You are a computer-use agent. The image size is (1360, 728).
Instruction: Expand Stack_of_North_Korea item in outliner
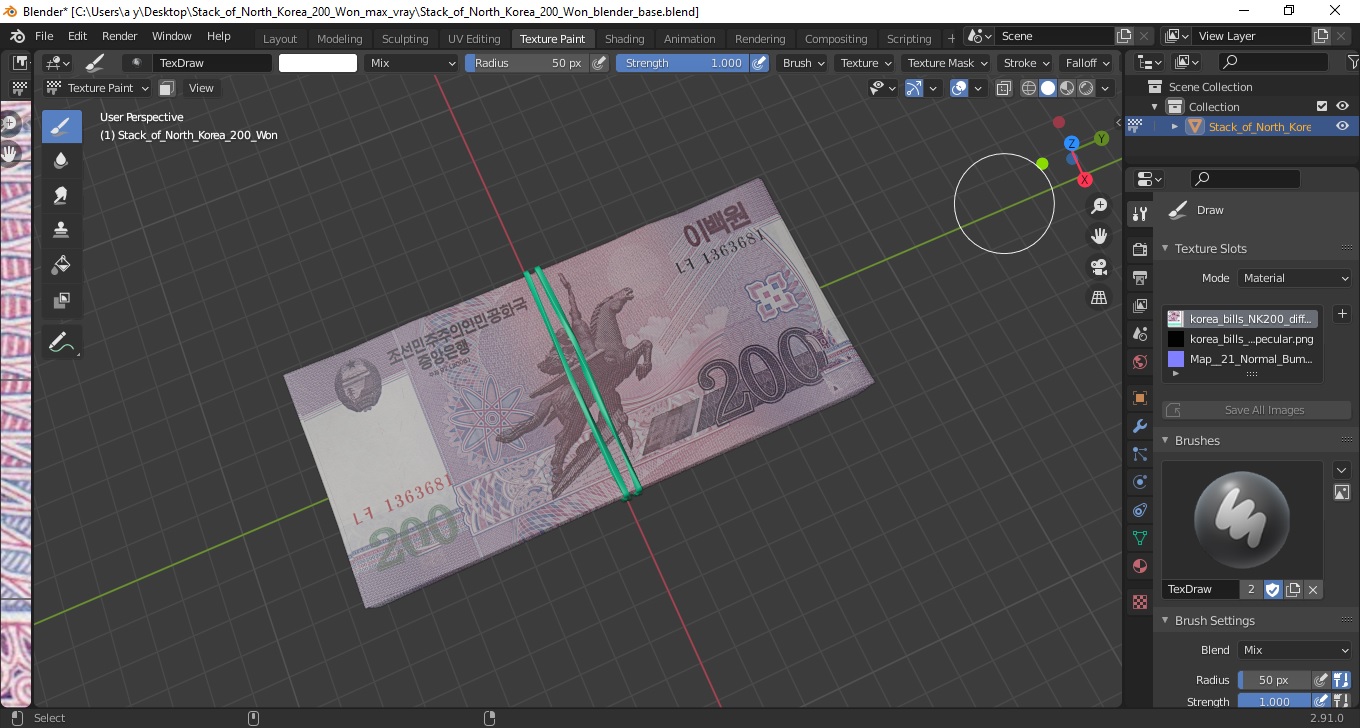[1175, 126]
